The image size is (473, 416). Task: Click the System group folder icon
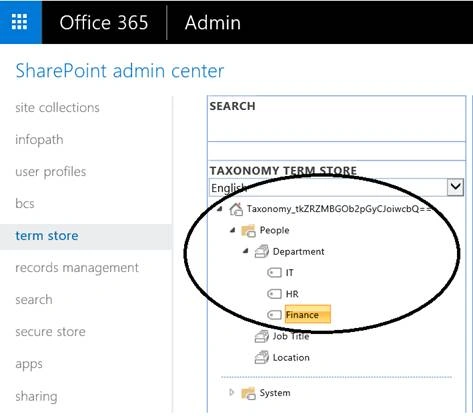click(248, 393)
